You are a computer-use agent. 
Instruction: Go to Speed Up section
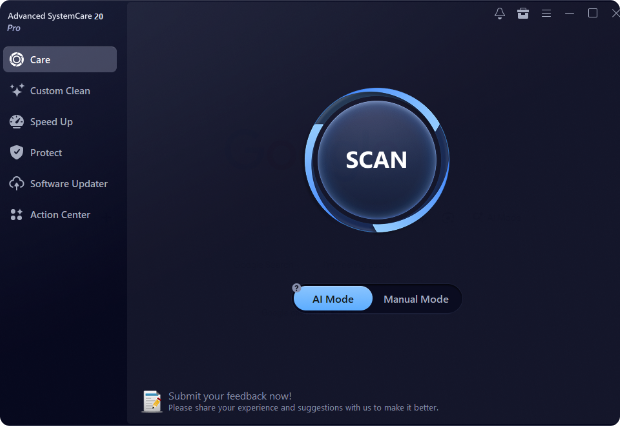pyautogui.click(x=60, y=121)
